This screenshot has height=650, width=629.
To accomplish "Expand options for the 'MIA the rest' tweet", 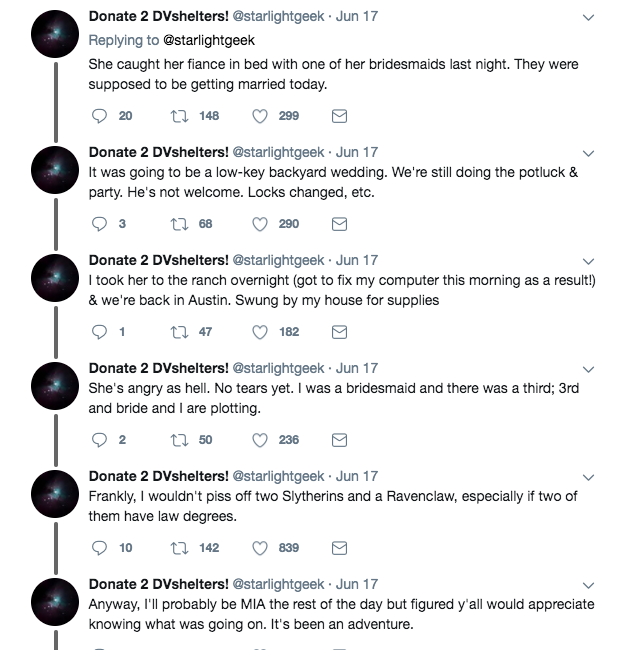I will 588,585.
